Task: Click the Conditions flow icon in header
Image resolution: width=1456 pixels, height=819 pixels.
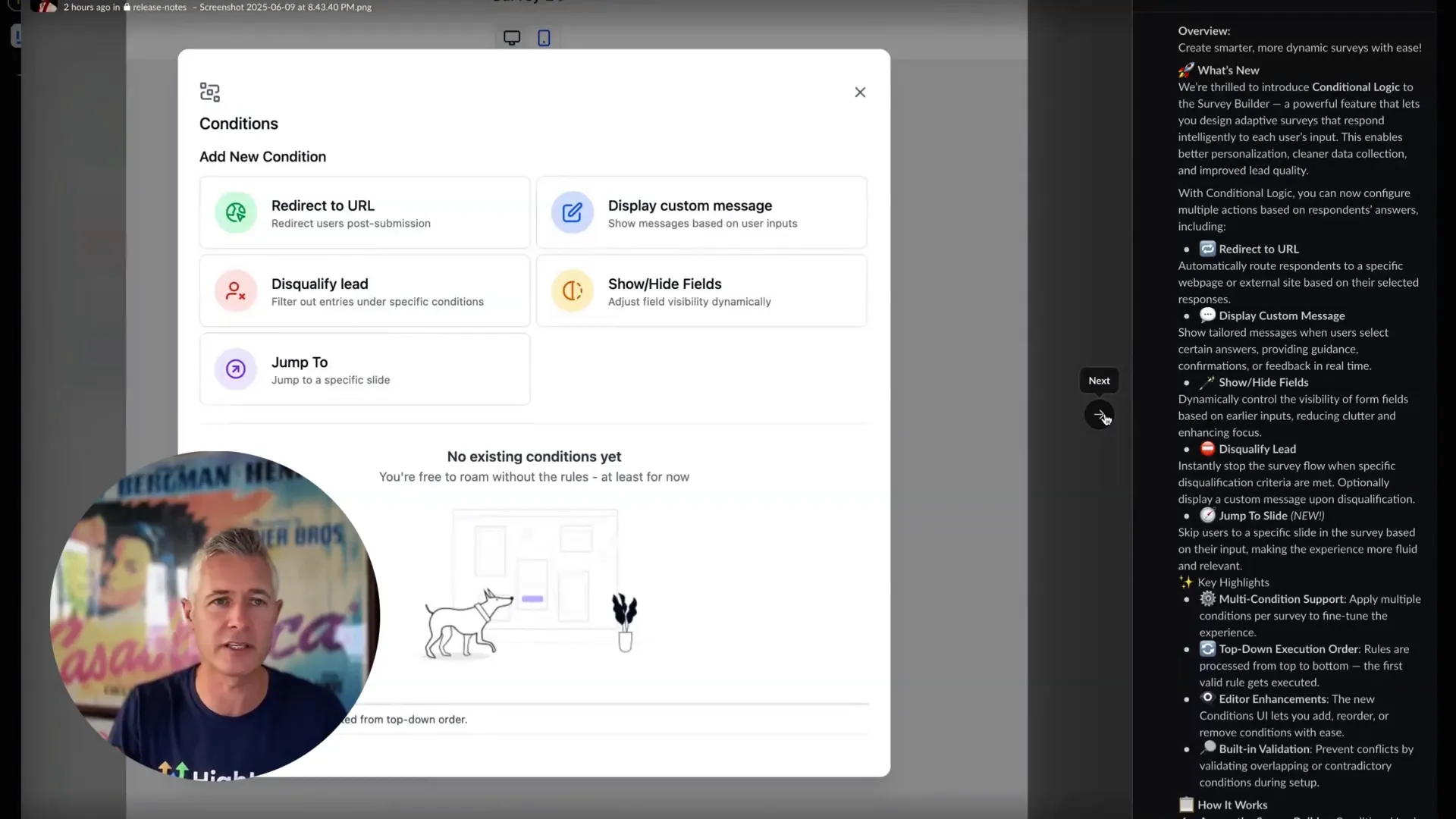Action: (210, 93)
